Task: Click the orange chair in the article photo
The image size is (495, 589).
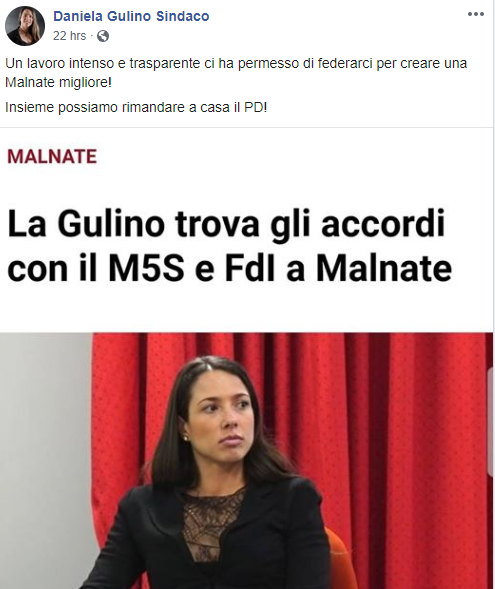Action: [x=338, y=560]
